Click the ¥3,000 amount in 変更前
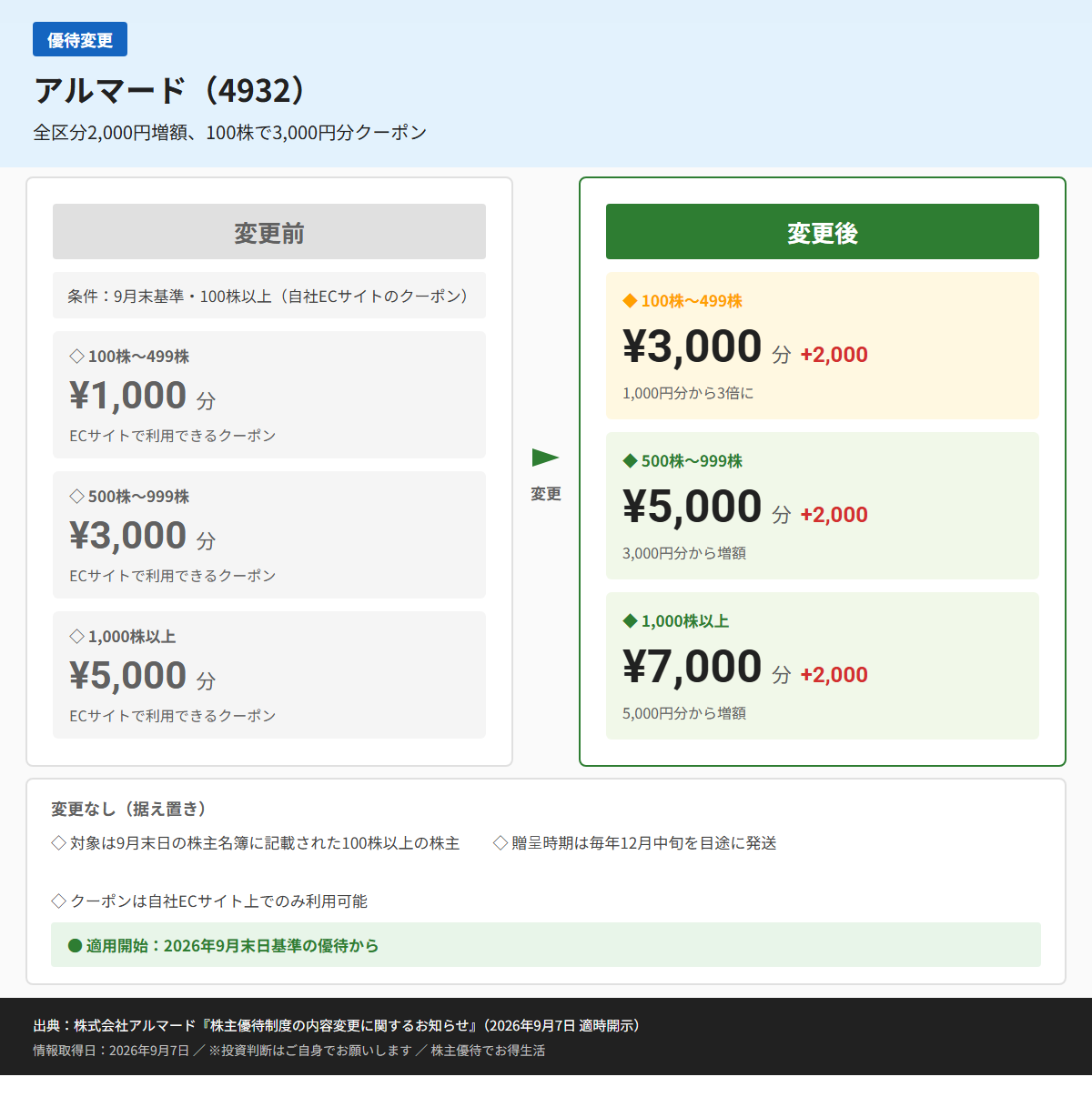 click(x=128, y=536)
